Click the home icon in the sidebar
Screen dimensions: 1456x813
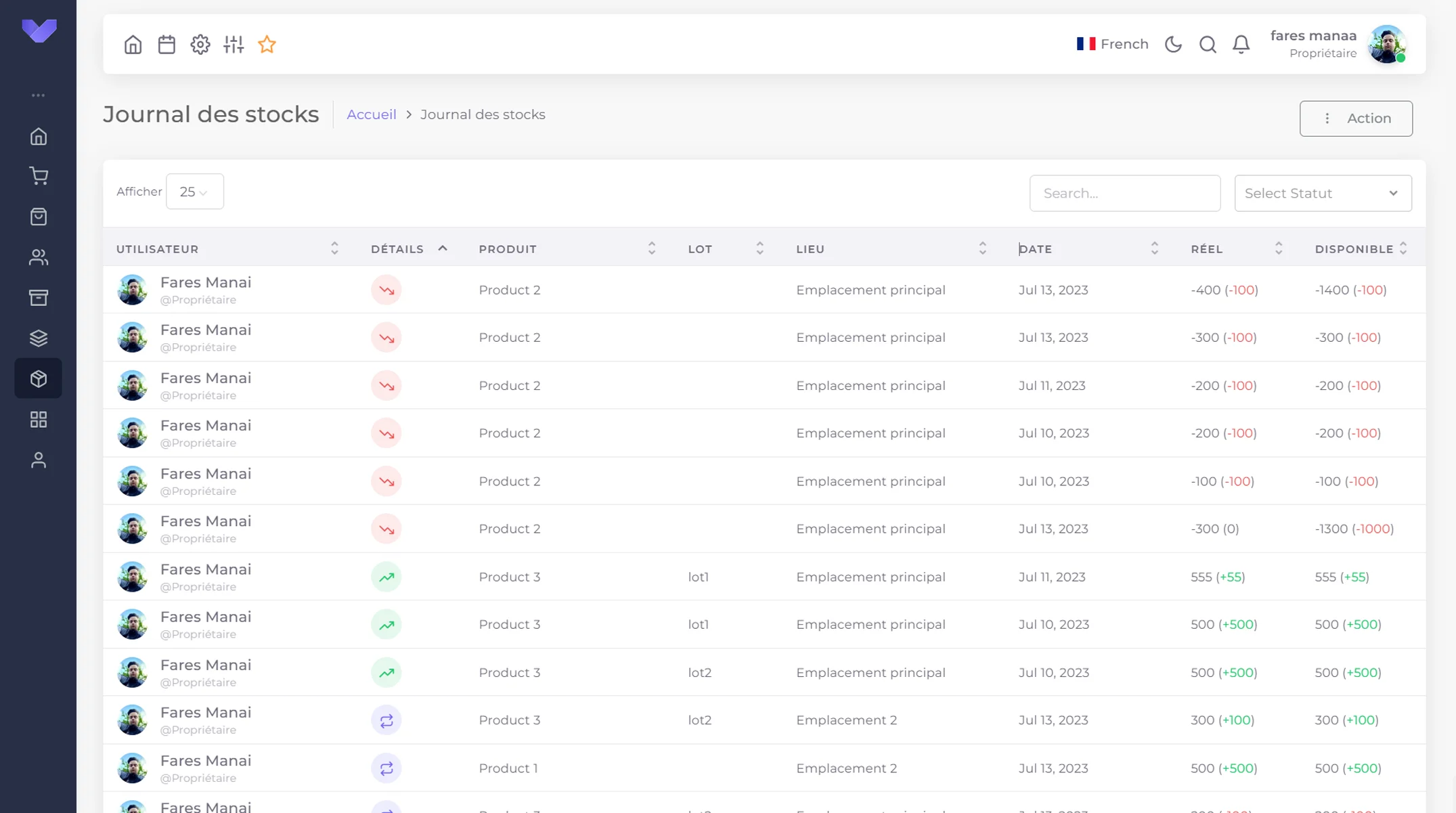(38, 135)
